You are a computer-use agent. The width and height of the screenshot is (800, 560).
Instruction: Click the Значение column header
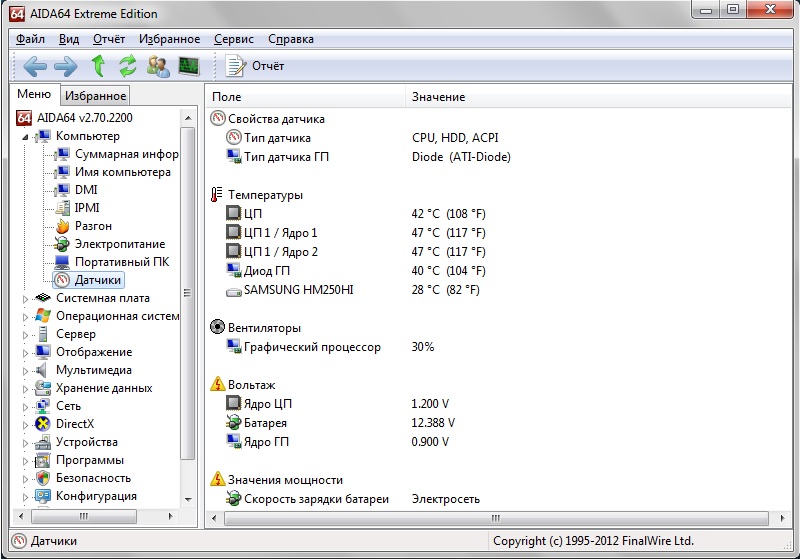pos(598,97)
